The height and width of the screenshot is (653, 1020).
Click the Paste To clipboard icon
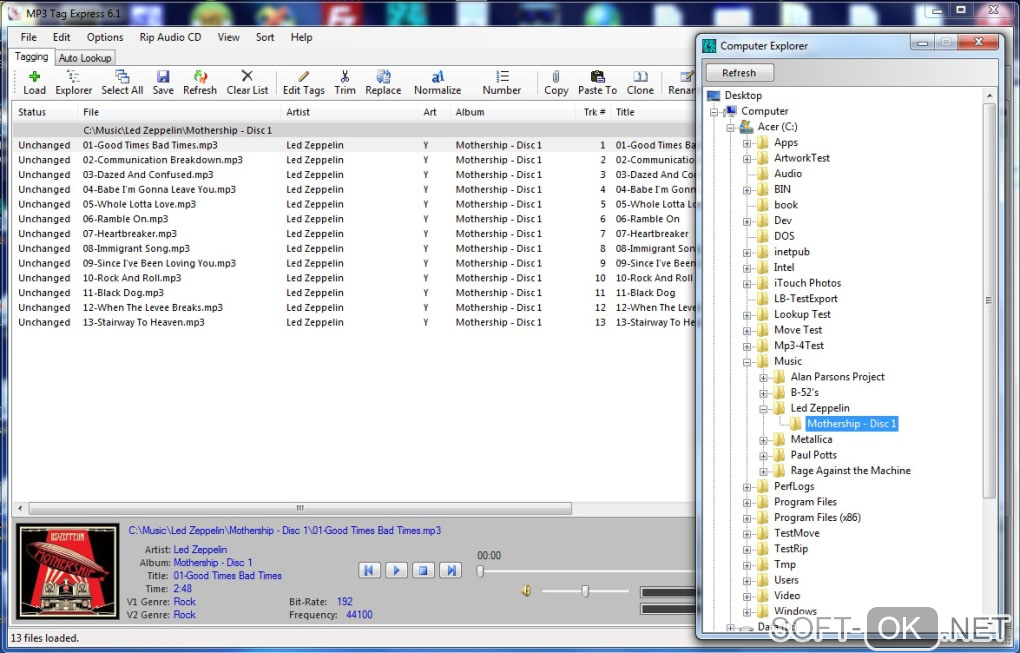[597, 77]
